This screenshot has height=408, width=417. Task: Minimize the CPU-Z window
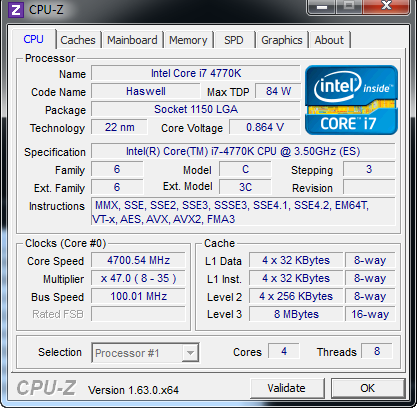pyautogui.click(x=322, y=7)
